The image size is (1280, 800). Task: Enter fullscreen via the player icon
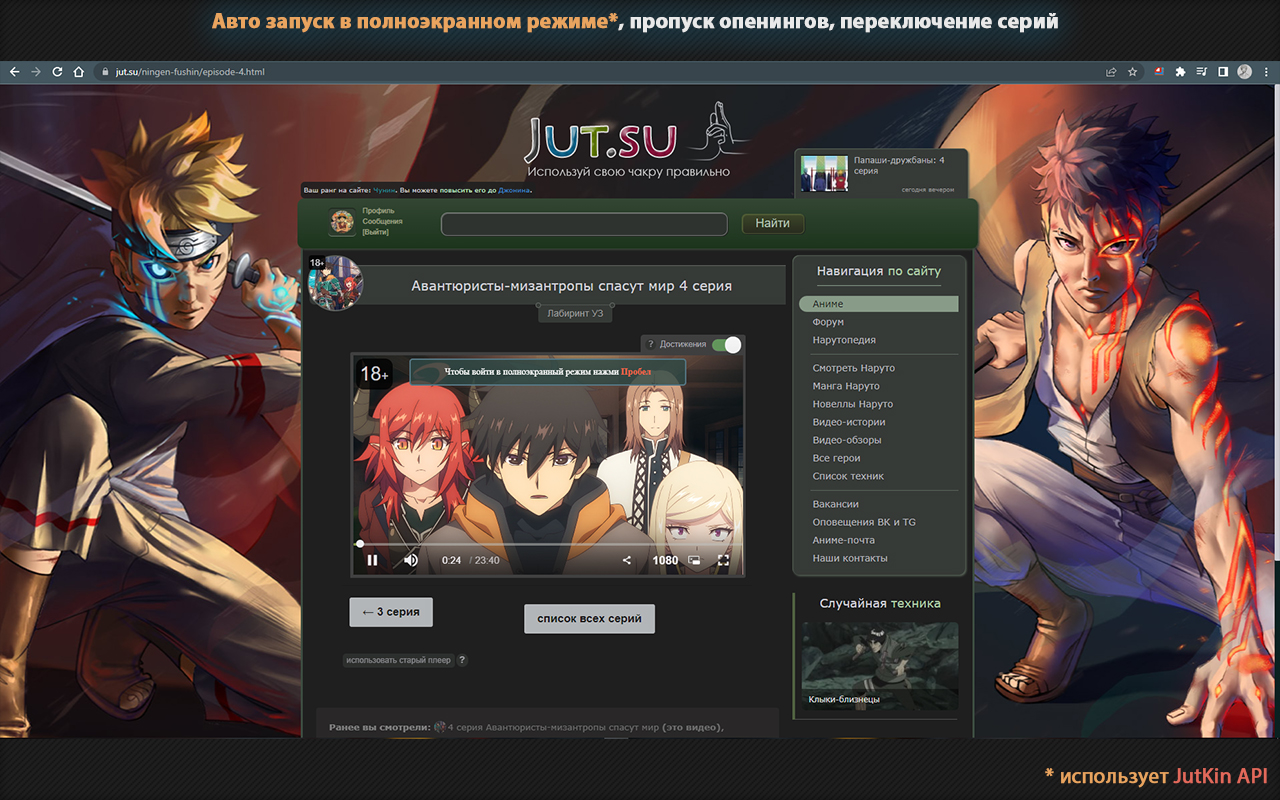tap(723, 560)
